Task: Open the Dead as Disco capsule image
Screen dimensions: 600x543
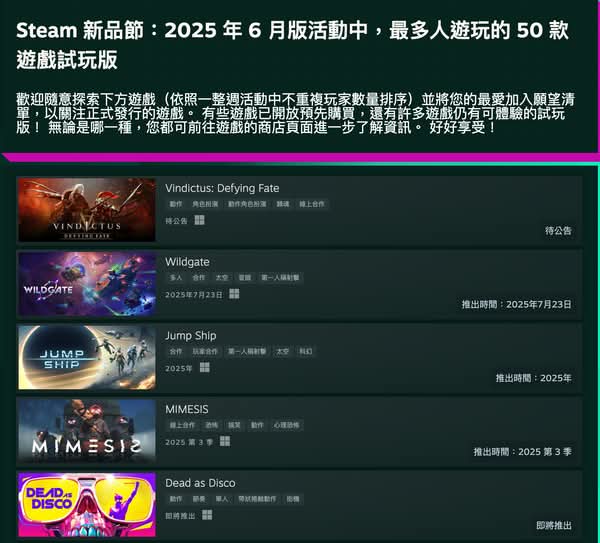Action: click(87, 505)
